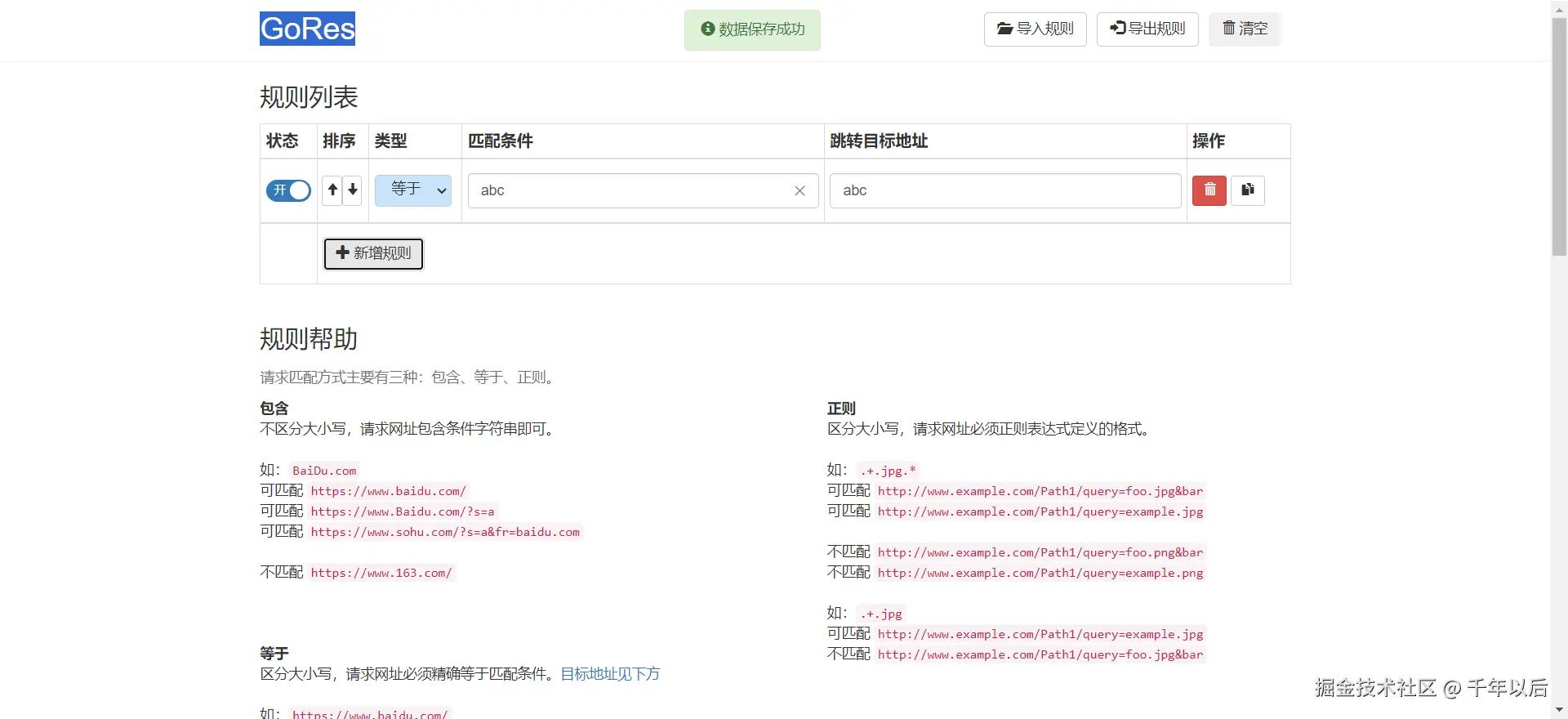Click the 数据保存成功 success notification
The width and height of the screenshot is (1568, 719).
(752, 29)
